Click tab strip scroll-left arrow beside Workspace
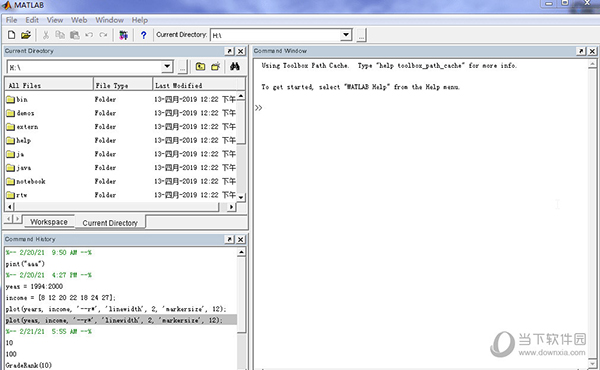The width and height of the screenshot is (600, 370). pos(8,218)
